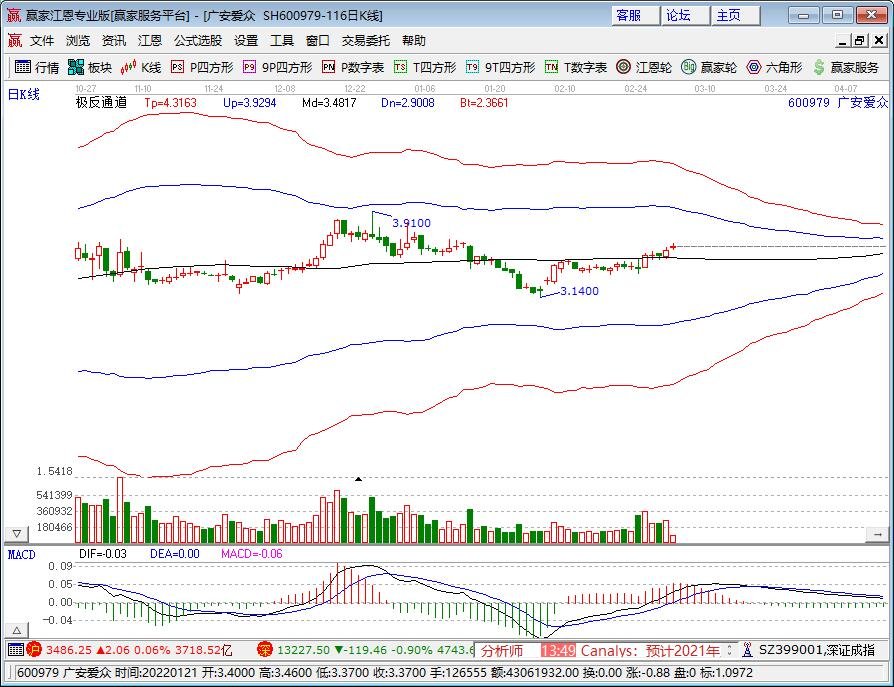Viewport: 894px width, 687px height.
Task: Open the 江恩 menu
Action: click(150, 40)
